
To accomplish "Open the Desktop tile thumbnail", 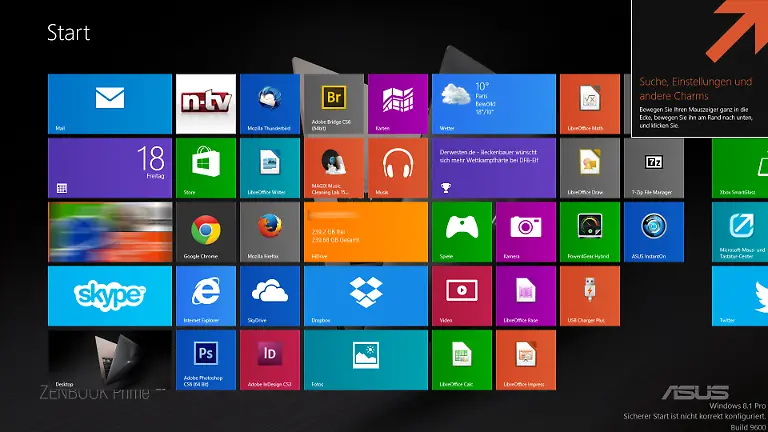I will [x=109, y=359].
